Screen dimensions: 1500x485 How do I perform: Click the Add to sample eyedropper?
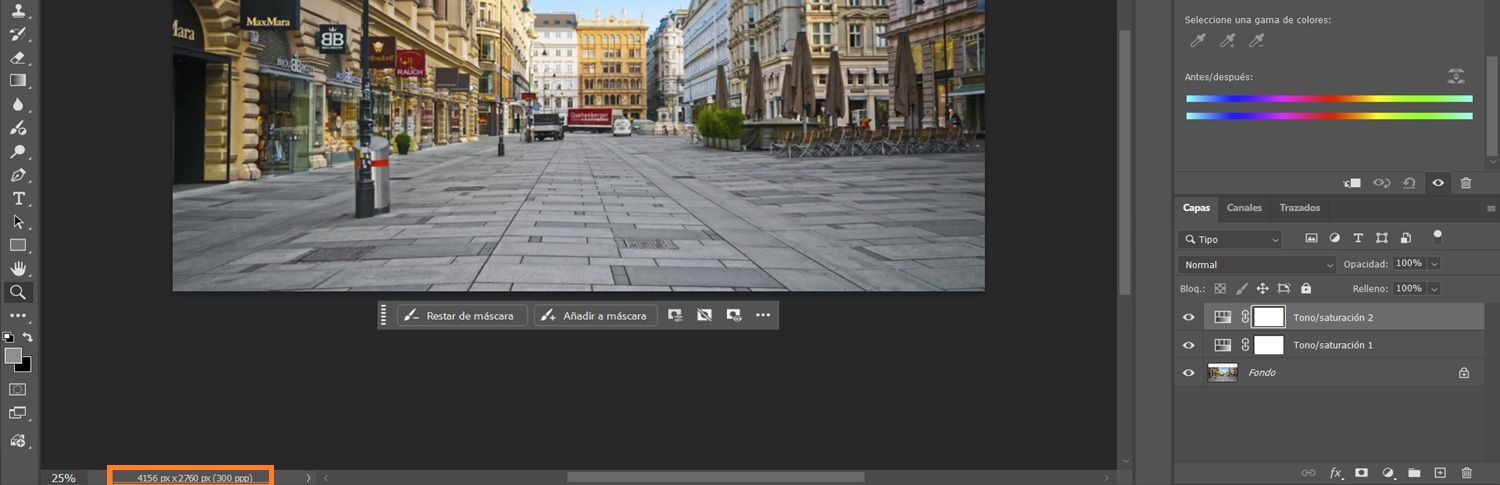[x=1227, y=41]
